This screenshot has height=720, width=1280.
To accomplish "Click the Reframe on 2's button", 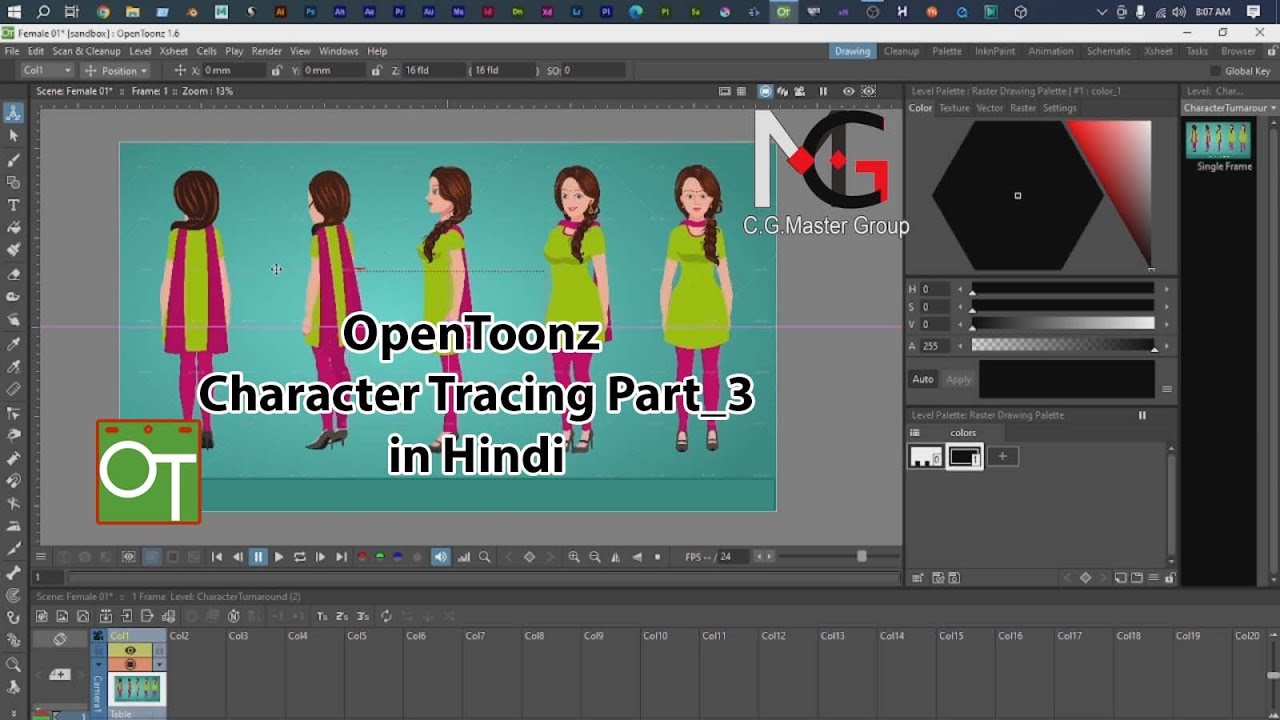I will tap(342, 616).
